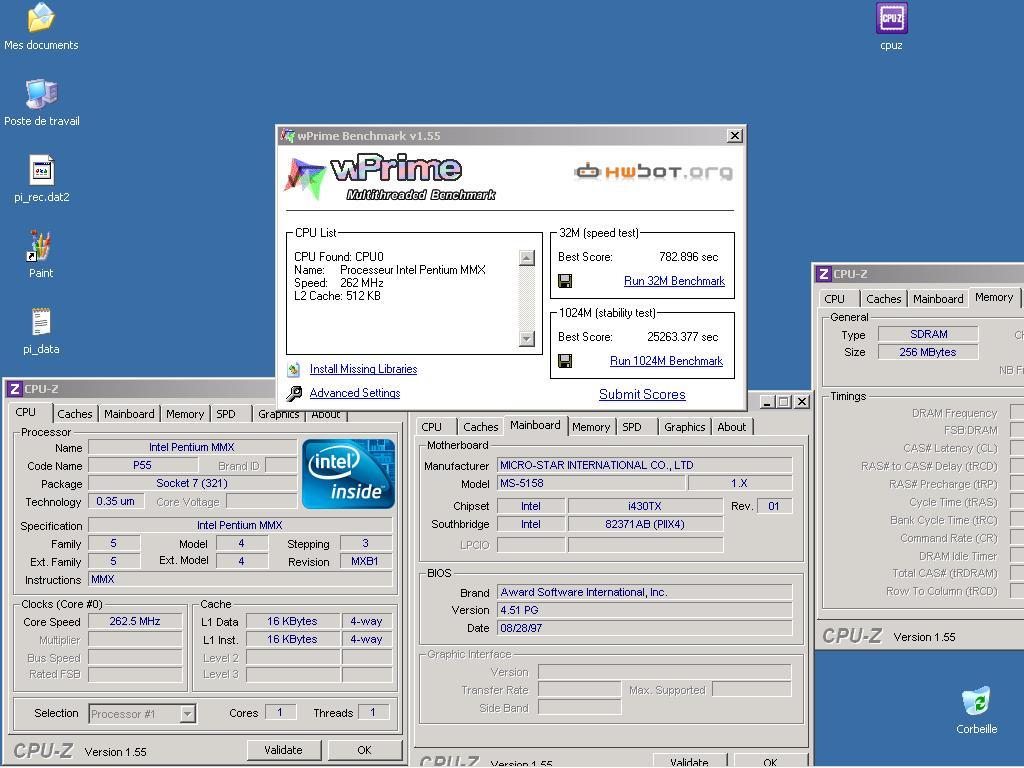Select Mainboard tab in middle CPU-Z window
The width and height of the screenshot is (1024, 768).
pos(536,425)
